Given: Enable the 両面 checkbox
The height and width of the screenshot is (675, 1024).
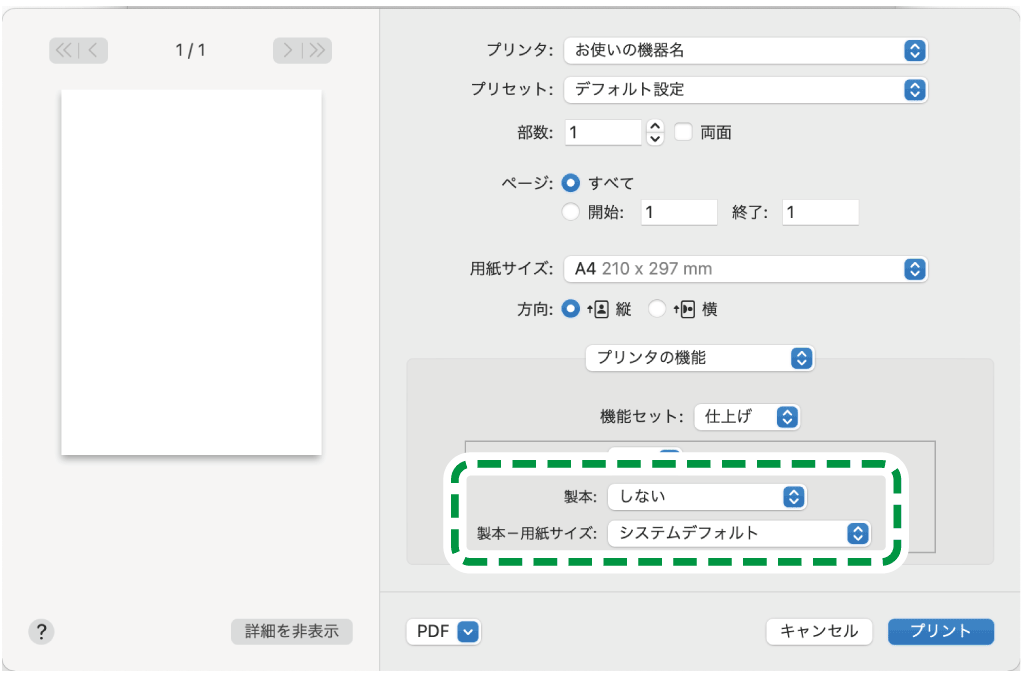Looking at the screenshot, I should [x=686, y=131].
